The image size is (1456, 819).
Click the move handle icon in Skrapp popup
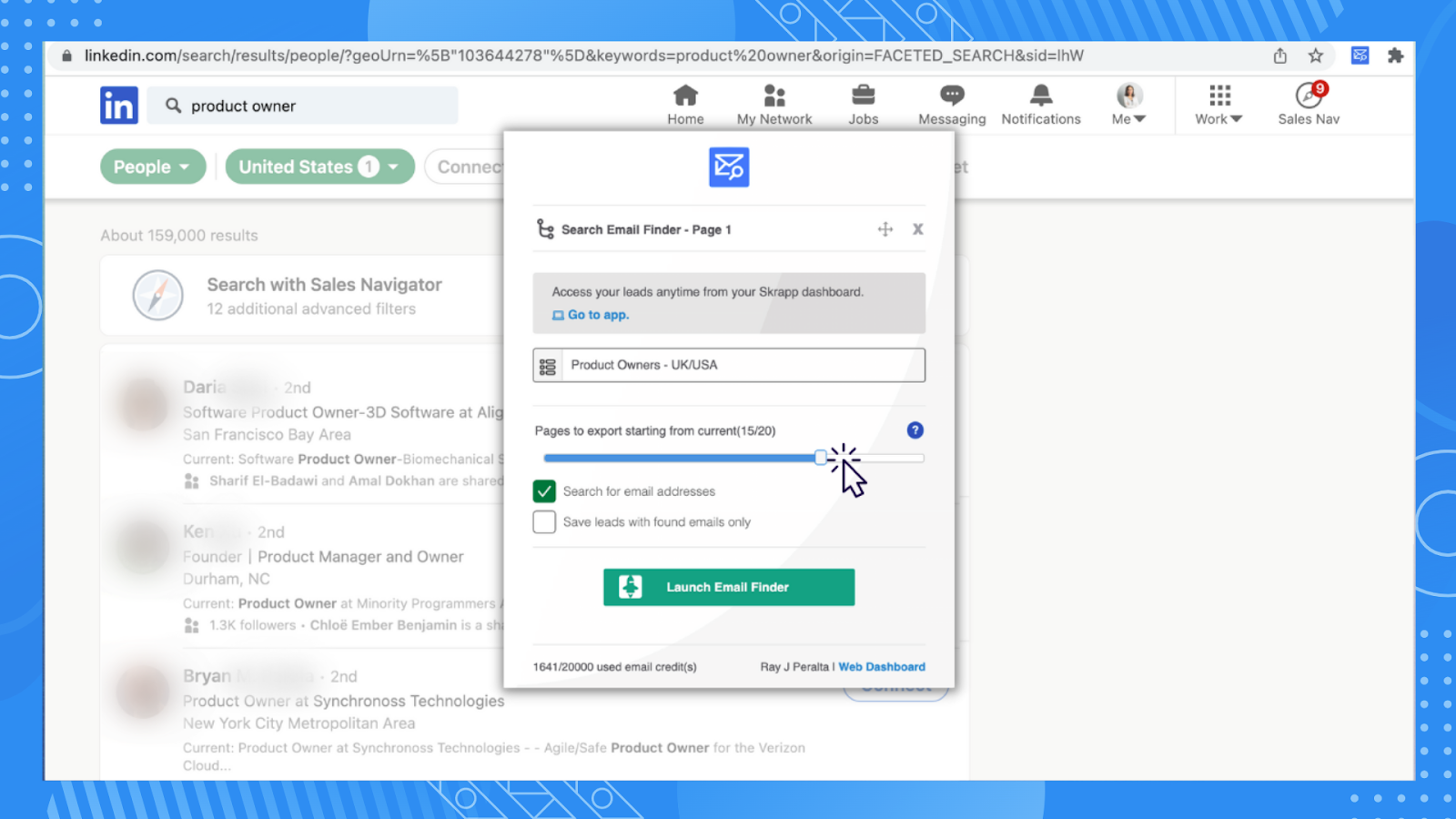click(x=885, y=229)
